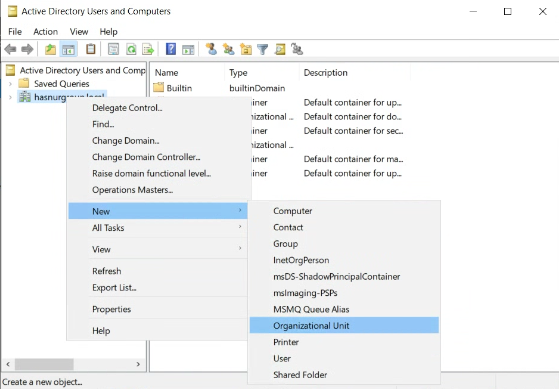Image resolution: width=559 pixels, height=389 pixels.
Task: Open the File menu
Action: pos(15,32)
